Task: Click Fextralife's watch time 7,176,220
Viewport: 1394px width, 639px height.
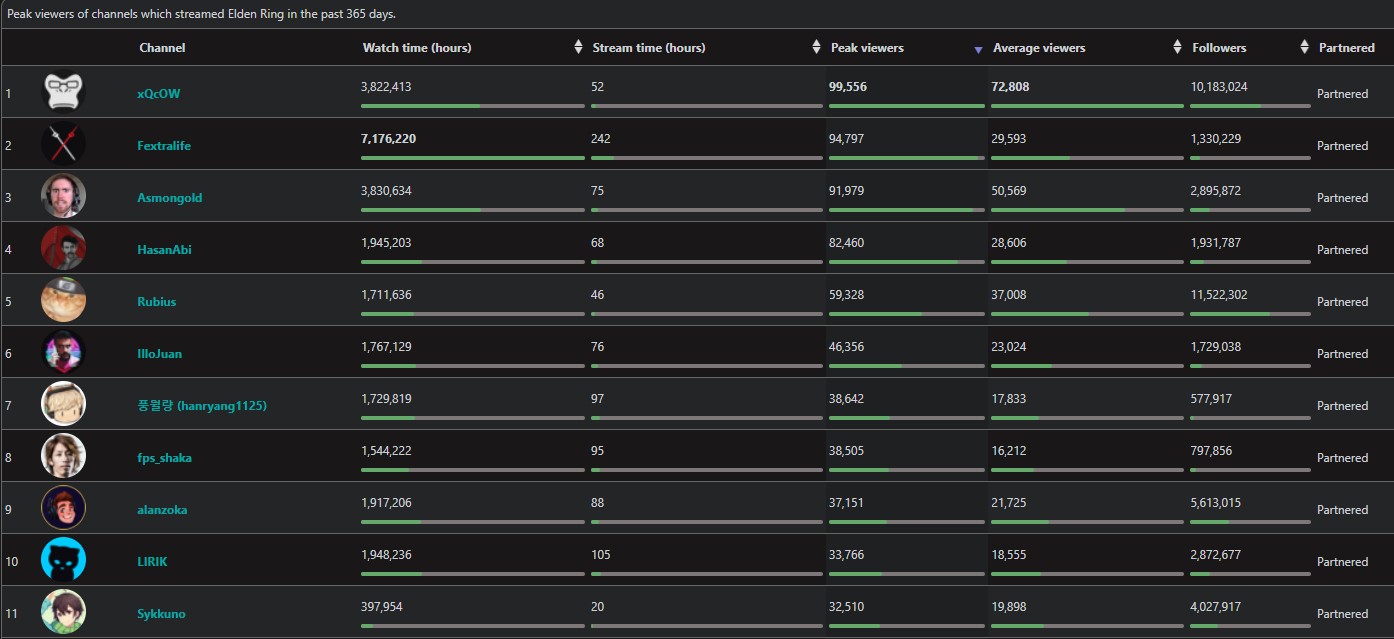Action: 388,139
